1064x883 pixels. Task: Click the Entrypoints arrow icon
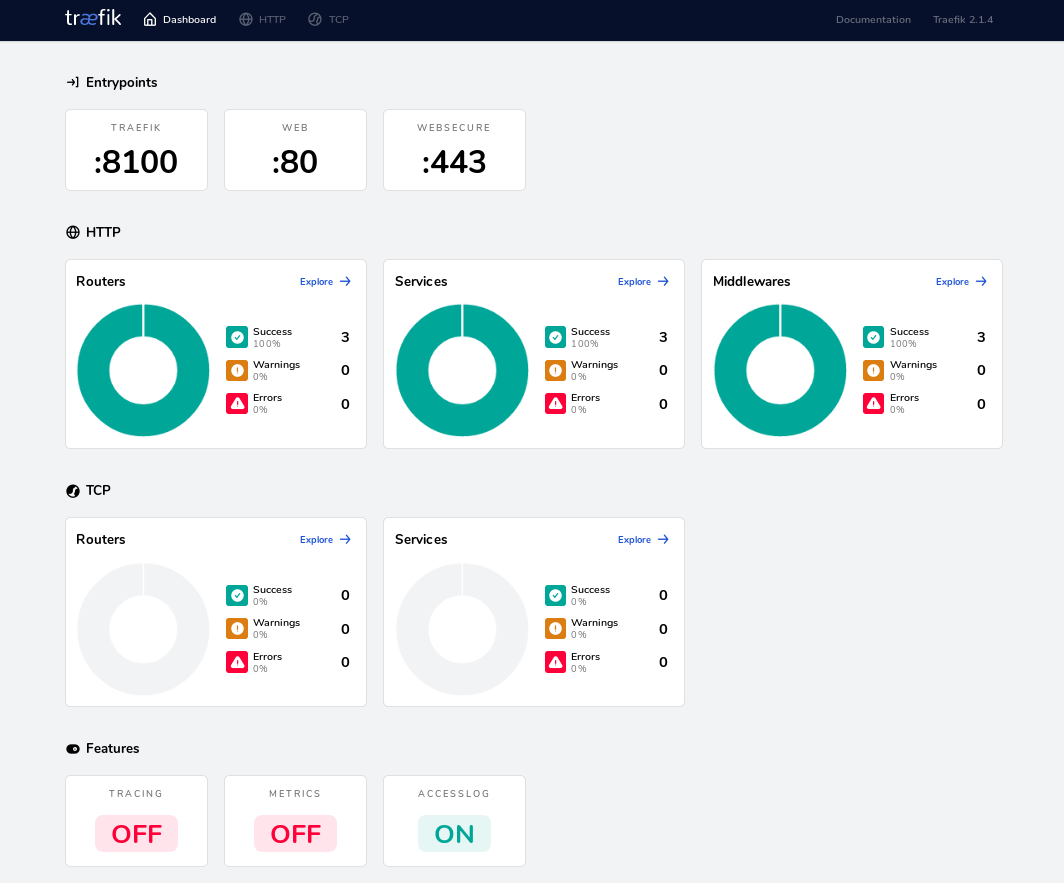tap(73, 82)
